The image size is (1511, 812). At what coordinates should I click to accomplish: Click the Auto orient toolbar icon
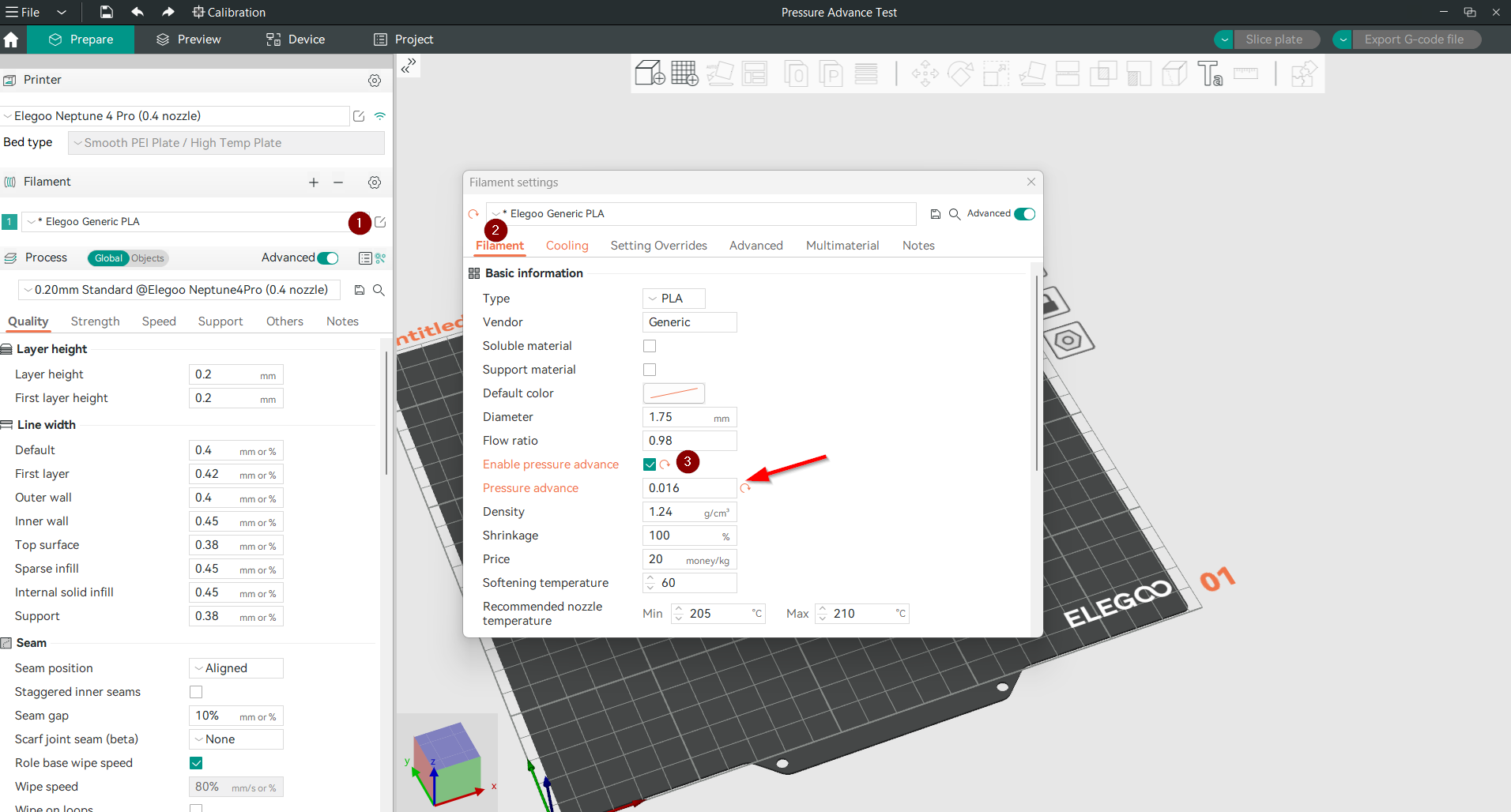[720, 73]
